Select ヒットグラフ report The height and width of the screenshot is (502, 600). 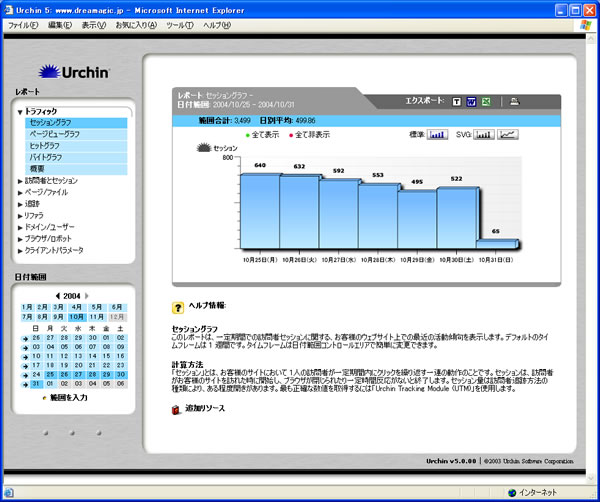[76, 146]
